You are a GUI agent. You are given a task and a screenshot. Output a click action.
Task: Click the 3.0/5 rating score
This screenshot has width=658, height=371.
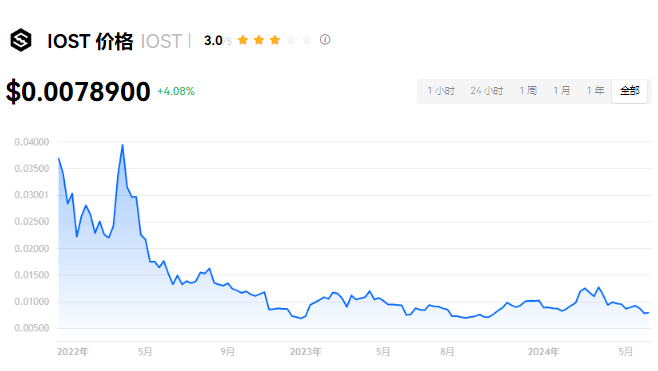pos(217,41)
